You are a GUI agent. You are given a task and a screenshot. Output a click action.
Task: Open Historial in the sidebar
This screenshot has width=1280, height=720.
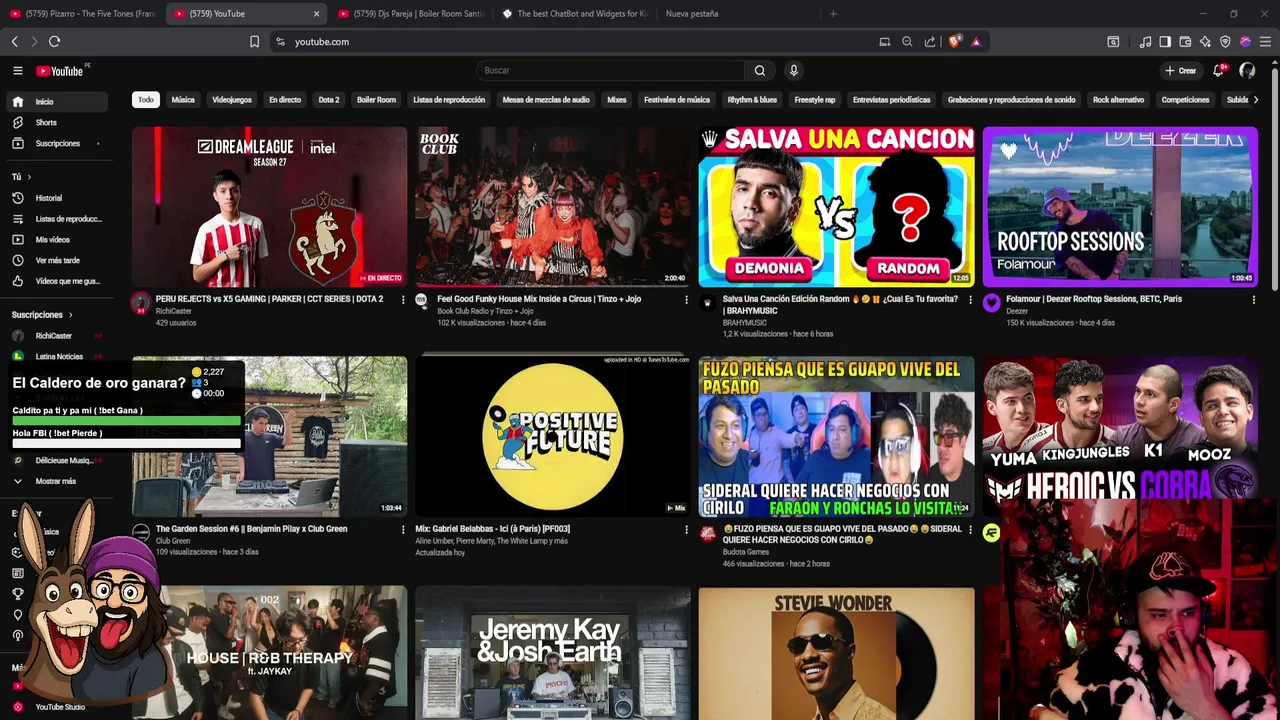[58, 198]
